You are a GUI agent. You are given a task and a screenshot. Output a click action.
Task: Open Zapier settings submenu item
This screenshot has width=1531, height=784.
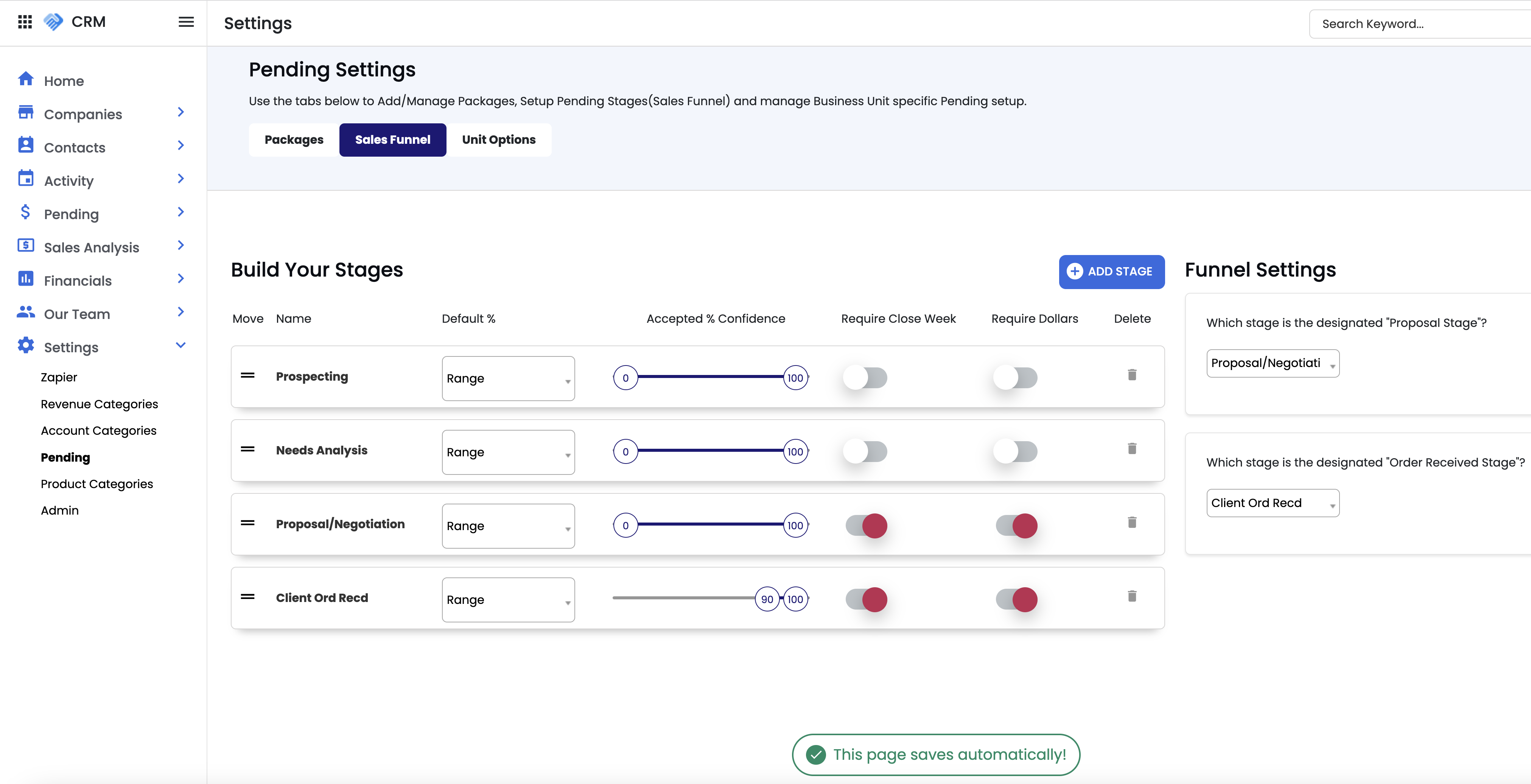59,378
